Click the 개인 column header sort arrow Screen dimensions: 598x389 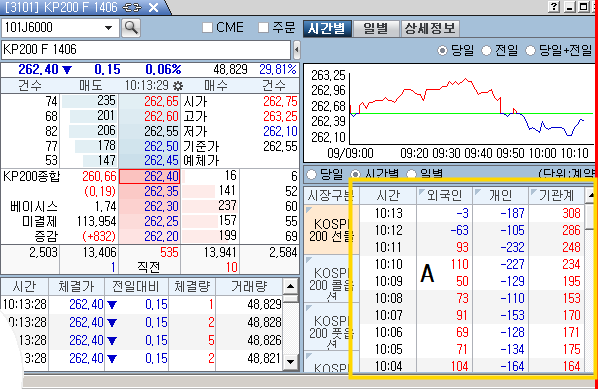click(x=477, y=191)
